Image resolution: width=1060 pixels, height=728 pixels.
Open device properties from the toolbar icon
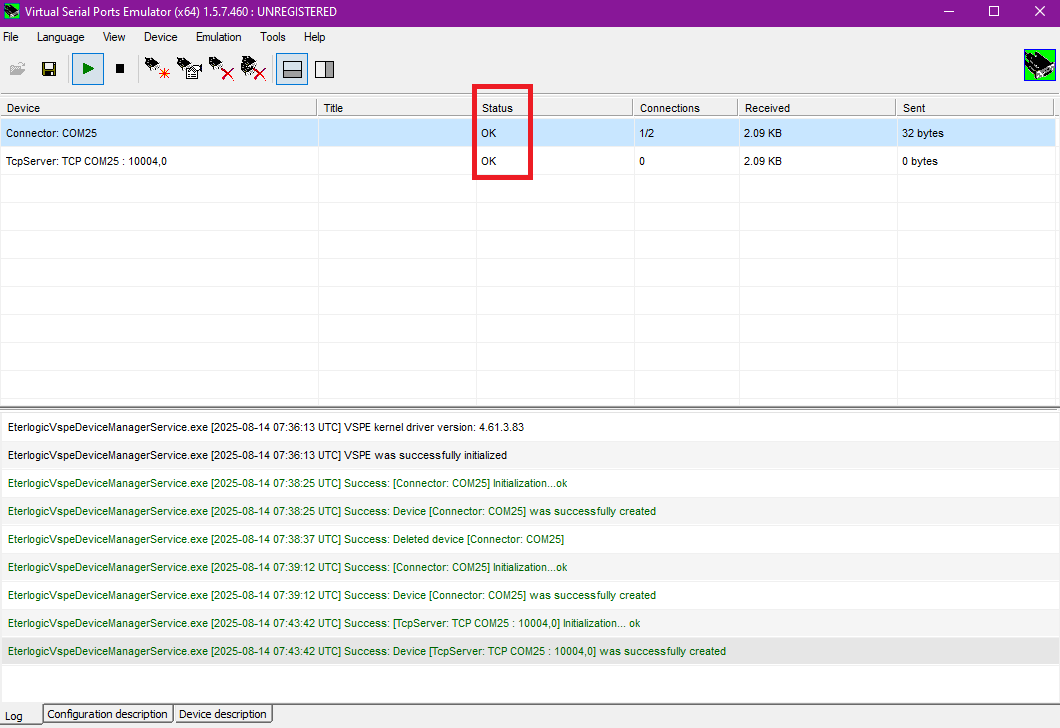(188, 69)
